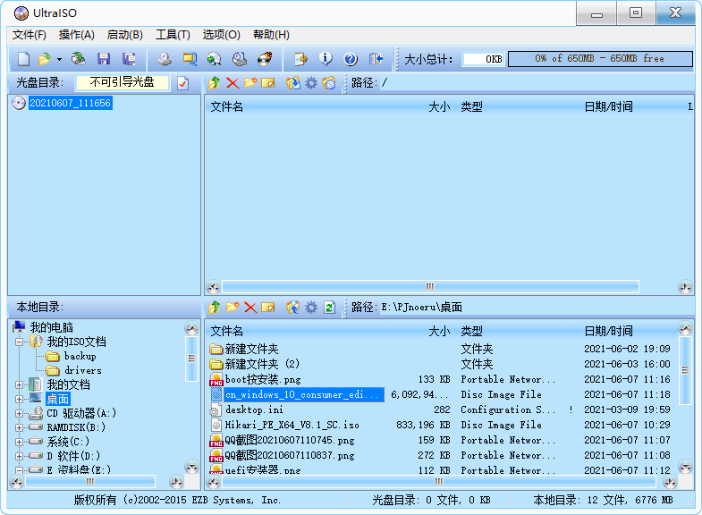This screenshot has height=515, width=702.
Task: Click the Make CD/DVD image icon
Action: pos(164,59)
